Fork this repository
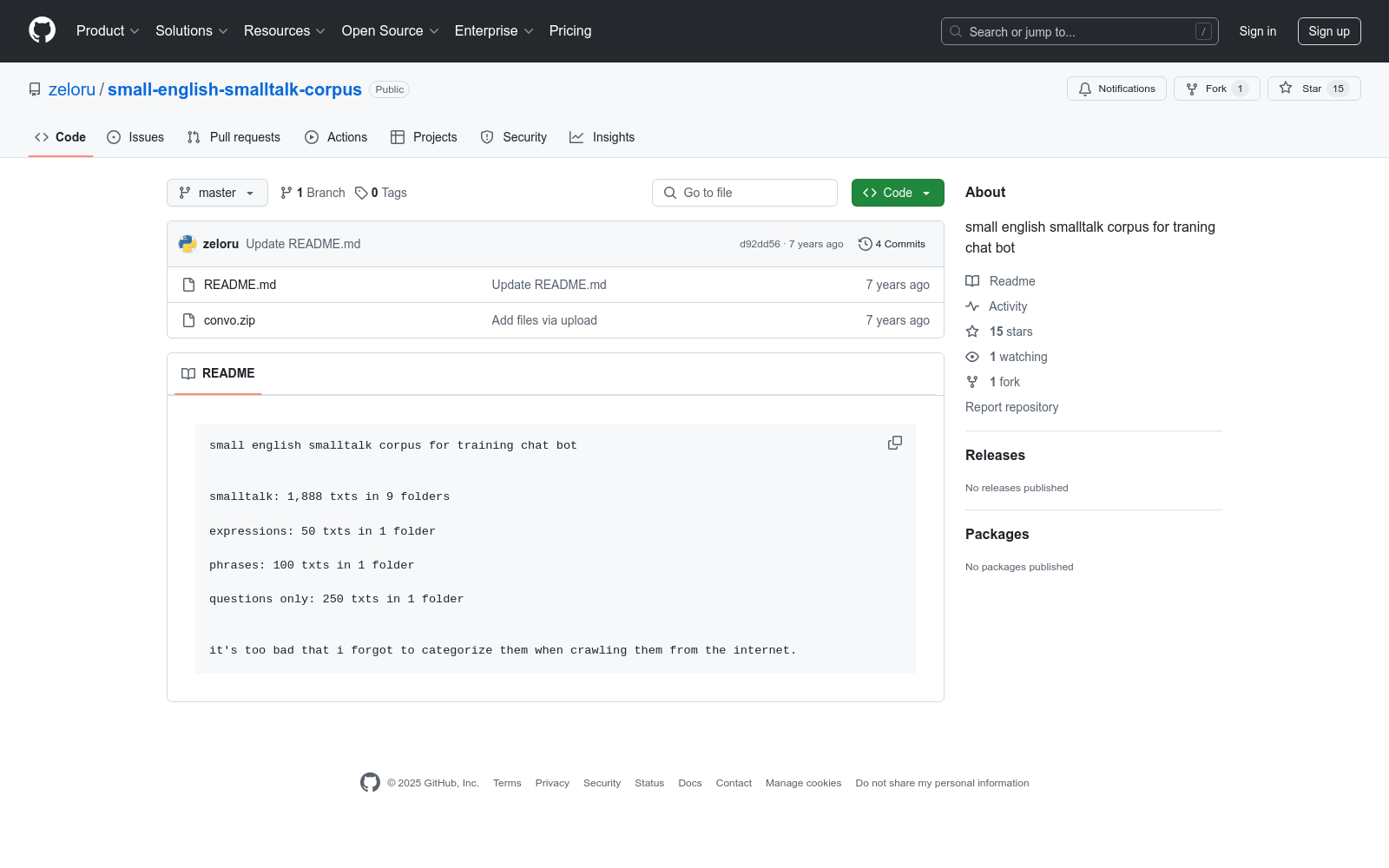1389x868 pixels. (1217, 89)
